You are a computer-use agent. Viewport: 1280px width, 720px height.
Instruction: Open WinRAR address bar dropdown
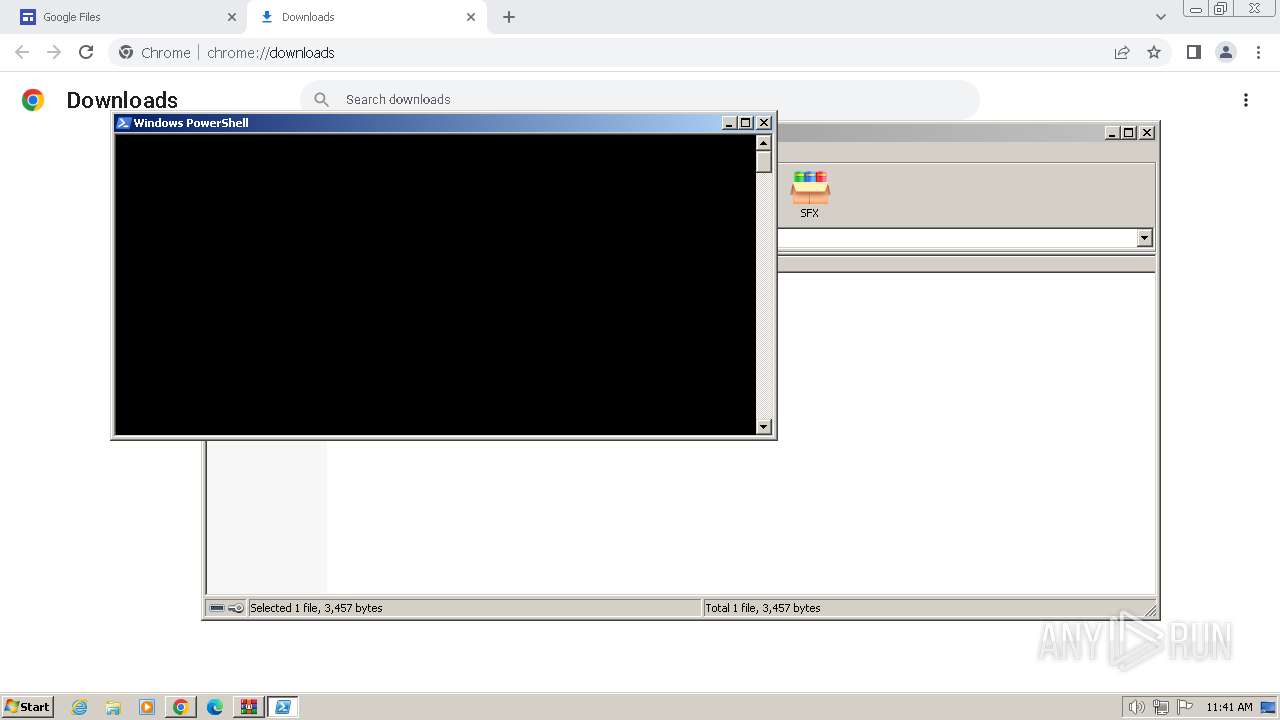(1144, 238)
